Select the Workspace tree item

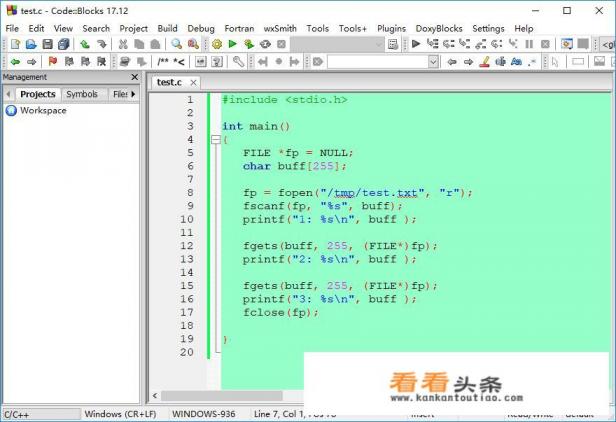[x=43, y=110]
